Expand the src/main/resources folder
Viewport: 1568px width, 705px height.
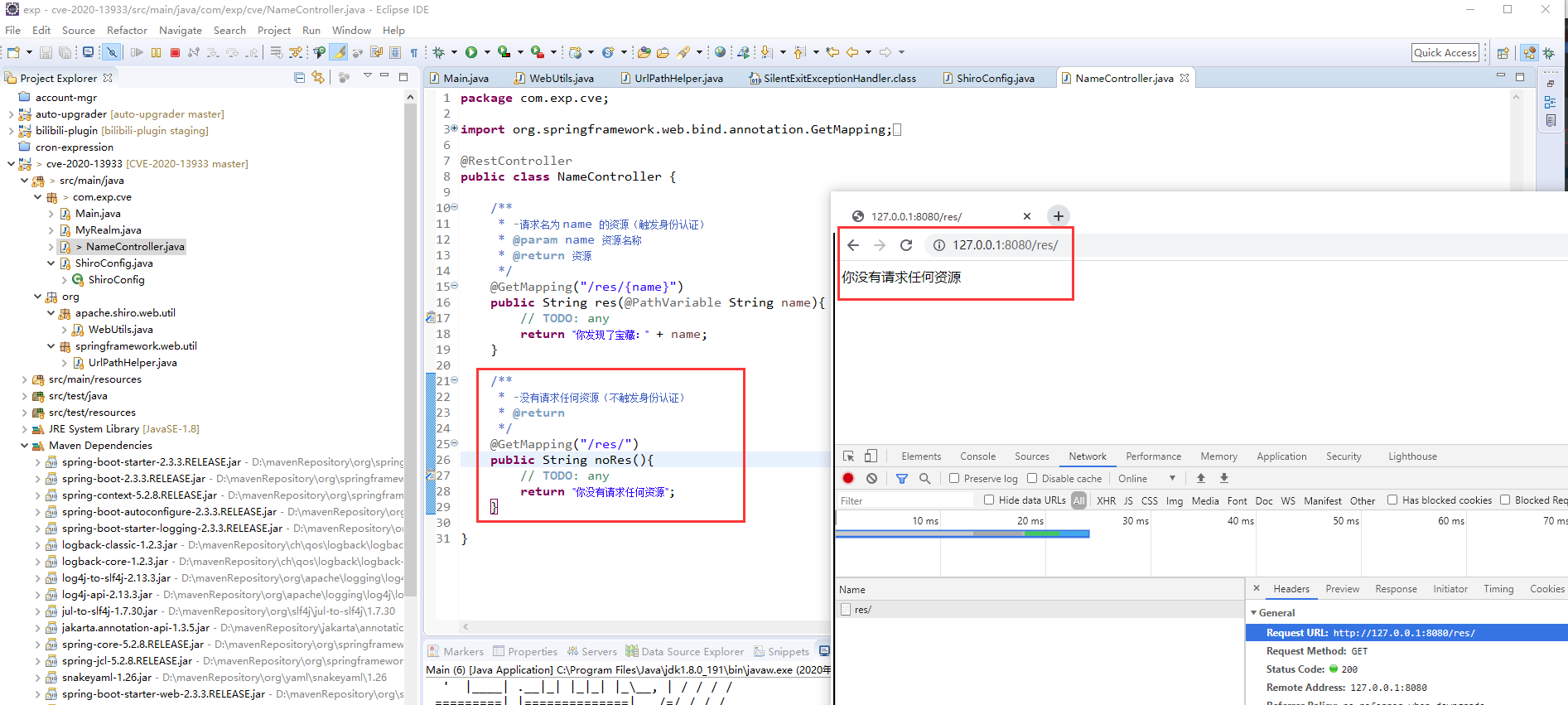point(24,379)
